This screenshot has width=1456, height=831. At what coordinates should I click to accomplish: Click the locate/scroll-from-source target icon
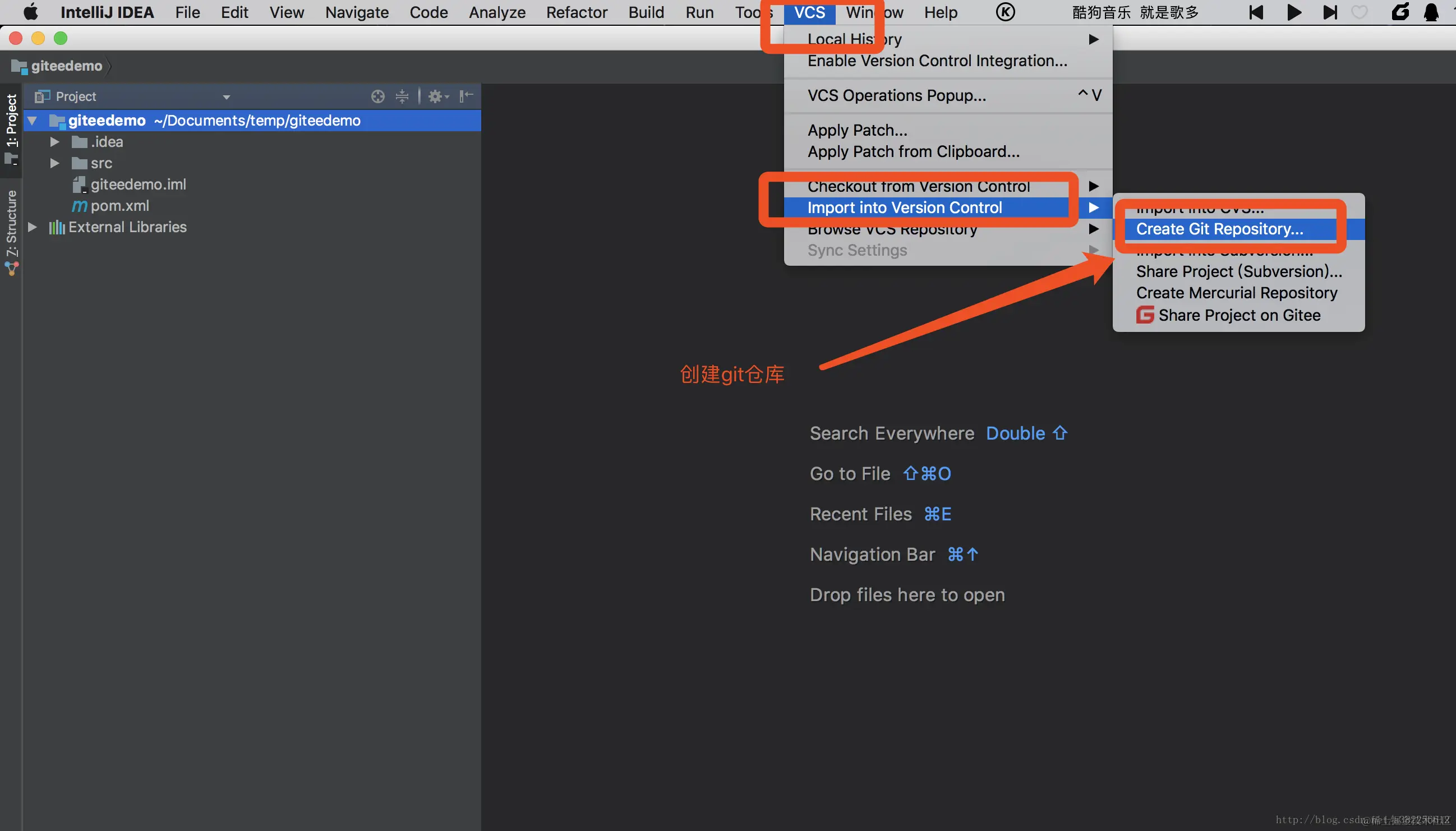click(x=377, y=96)
